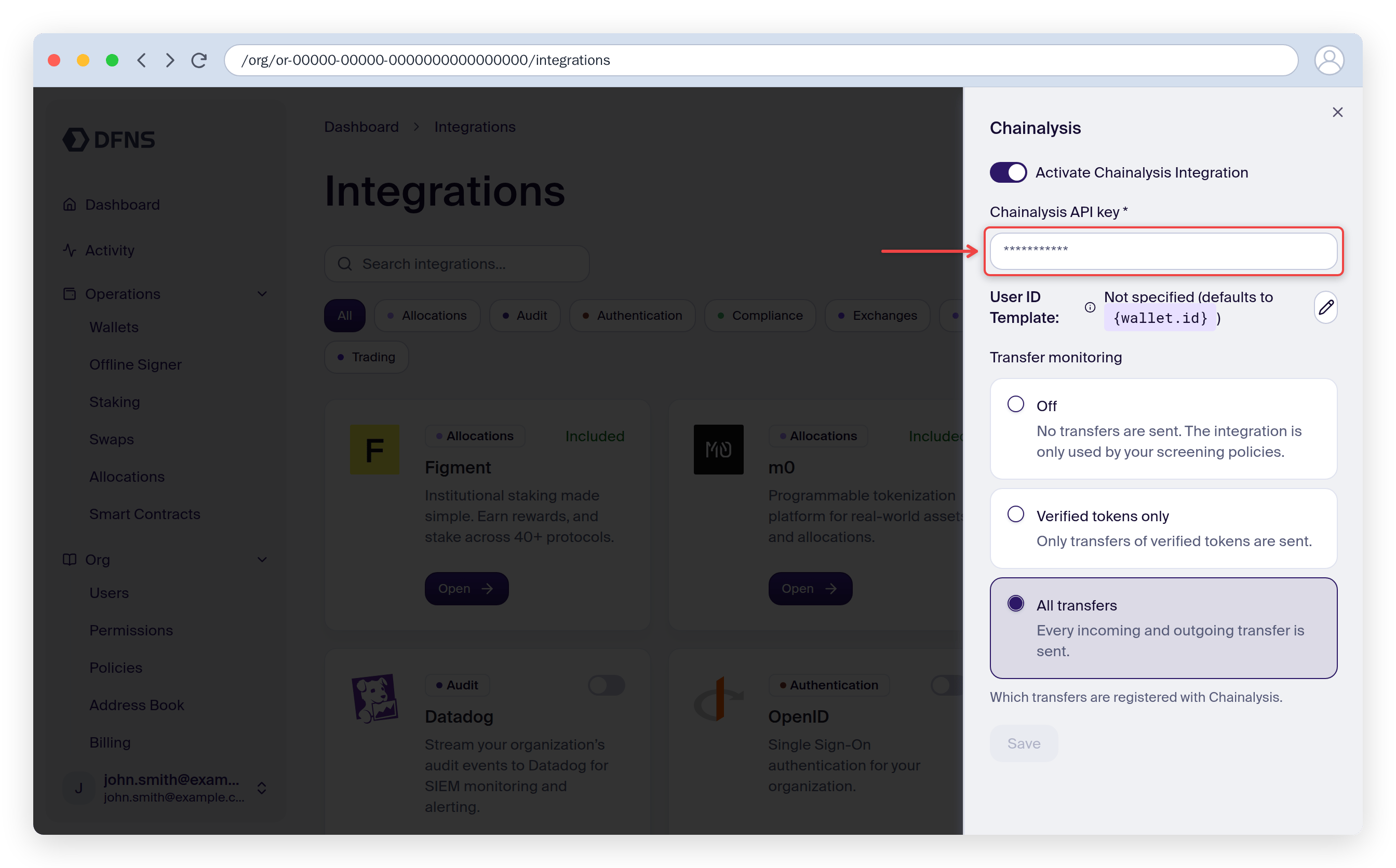The height and width of the screenshot is (868, 1396).
Task: Click the Chainalysis API key field
Action: point(1163,251)
